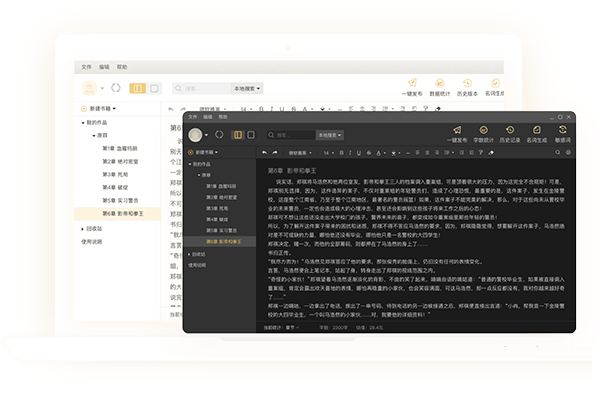The height and width of the screenshot is (393, 600).
Task: Toggle underline in dark window toolbar
Action: (x=359, y=153)
